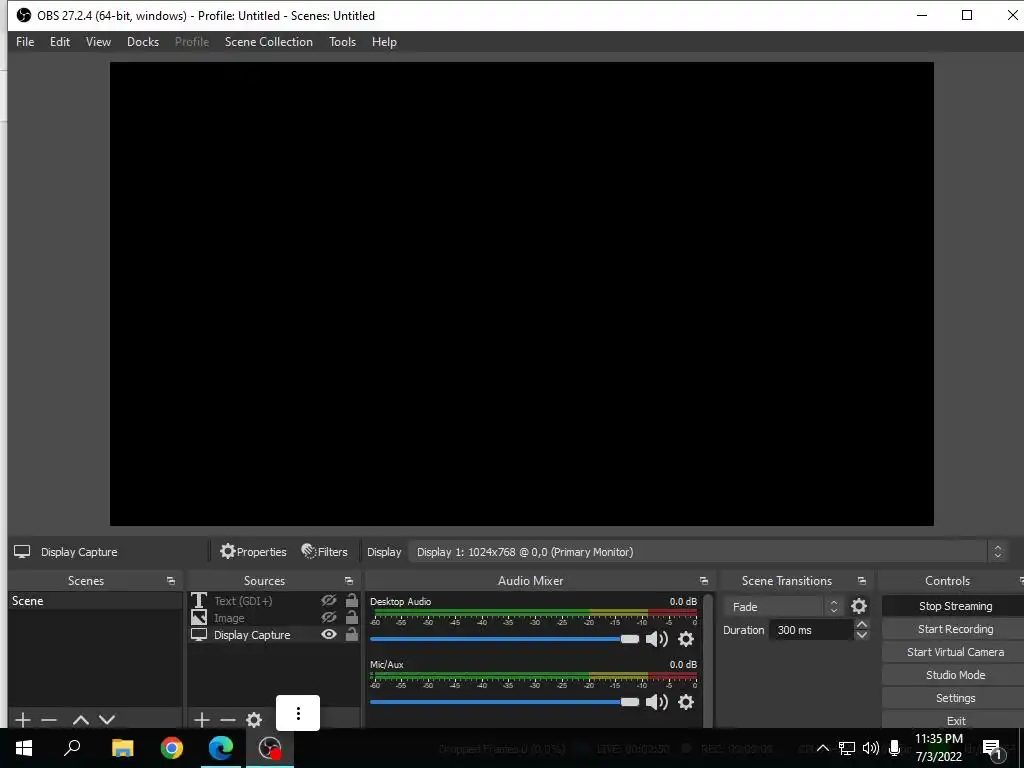Toggle visibility of Image source
The width and height of the screenshot is (1024, 768).
point(329,617)
